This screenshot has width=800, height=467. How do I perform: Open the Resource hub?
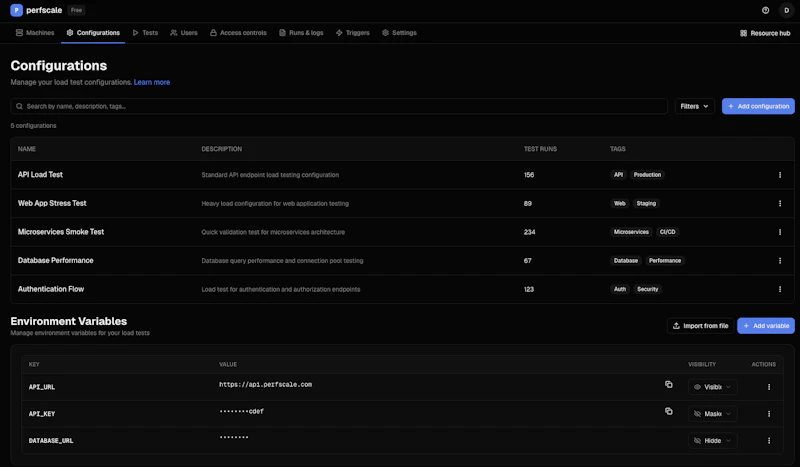[x=765, y=33]
